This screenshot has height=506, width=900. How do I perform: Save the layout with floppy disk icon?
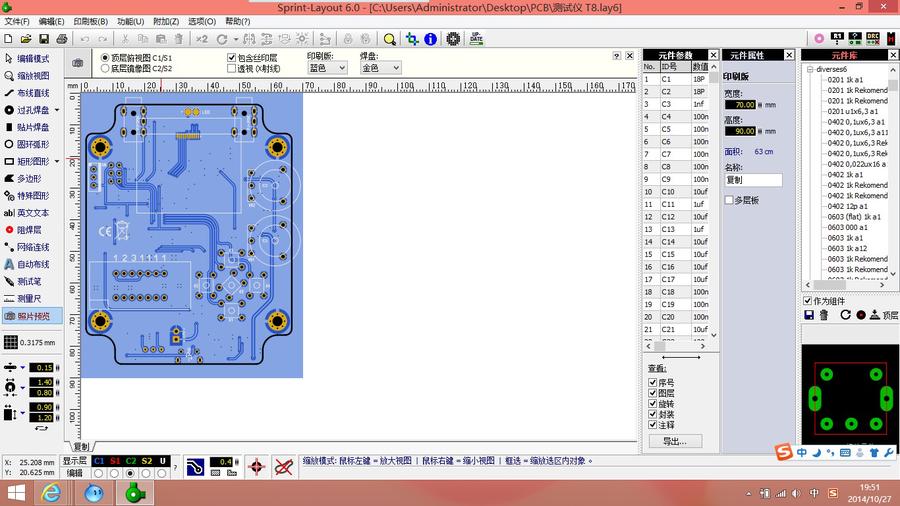coord(44,39)
